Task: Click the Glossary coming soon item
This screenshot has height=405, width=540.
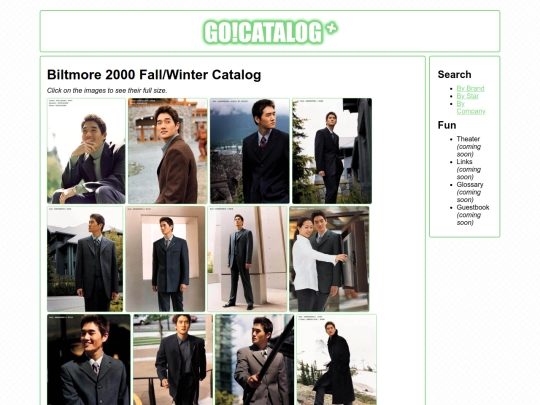Action: point(470,192)
